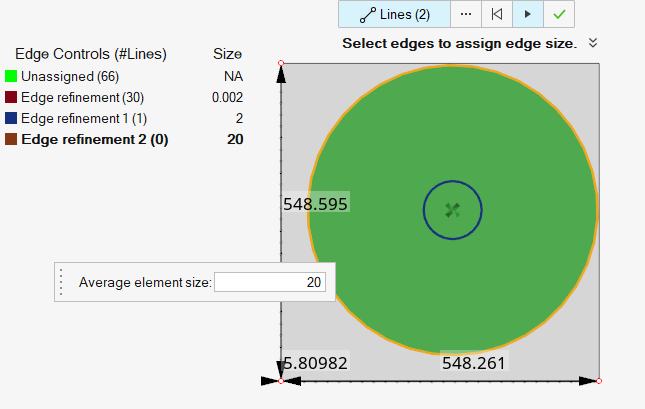645x409 pixels.
Task: Select the Unassigned (66) legend entry
Action: pos(64,76)
